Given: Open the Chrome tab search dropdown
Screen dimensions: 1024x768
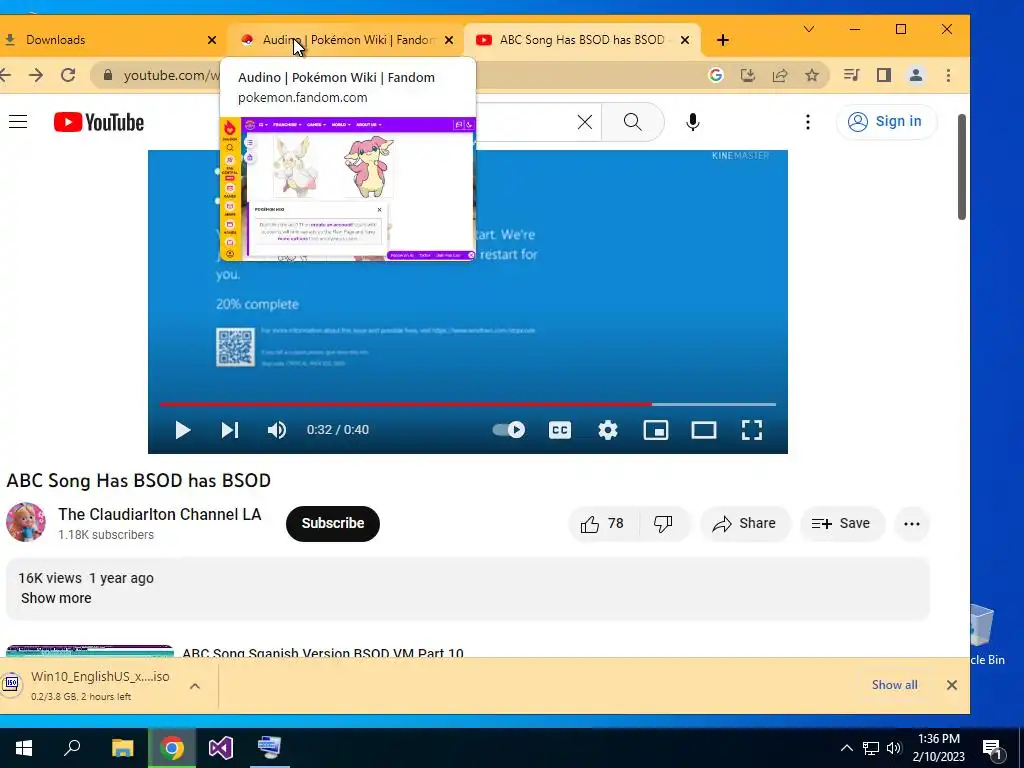Looking at the screenshot, I should click(808, 29).
